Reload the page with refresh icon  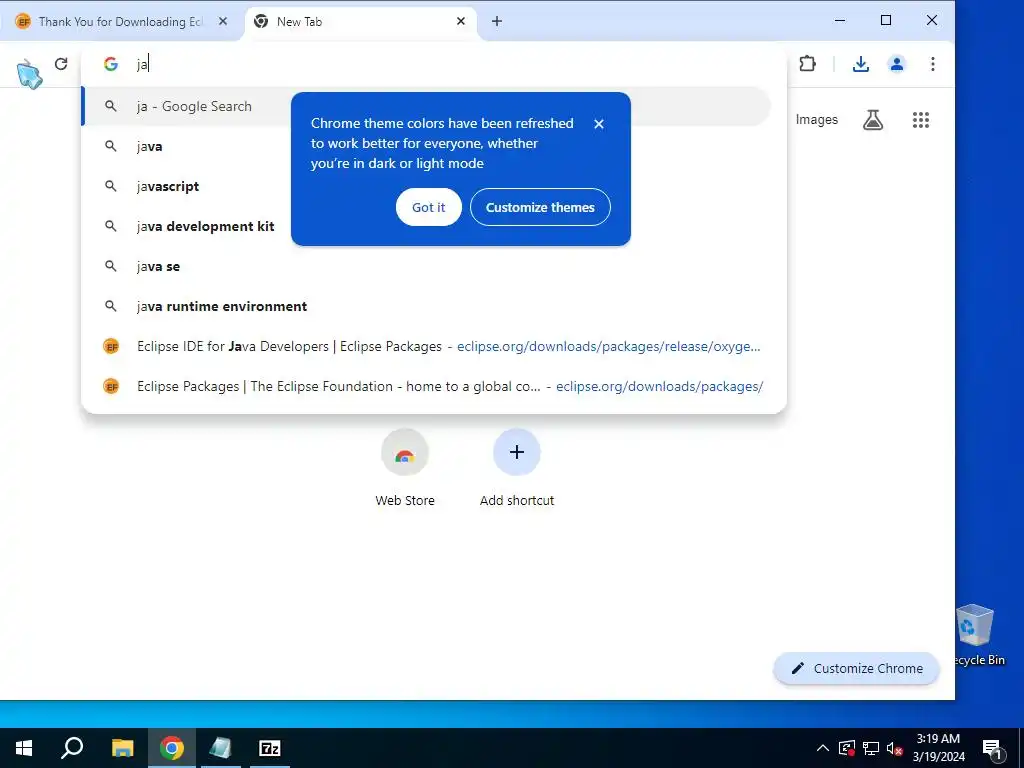tap(61, 63)
